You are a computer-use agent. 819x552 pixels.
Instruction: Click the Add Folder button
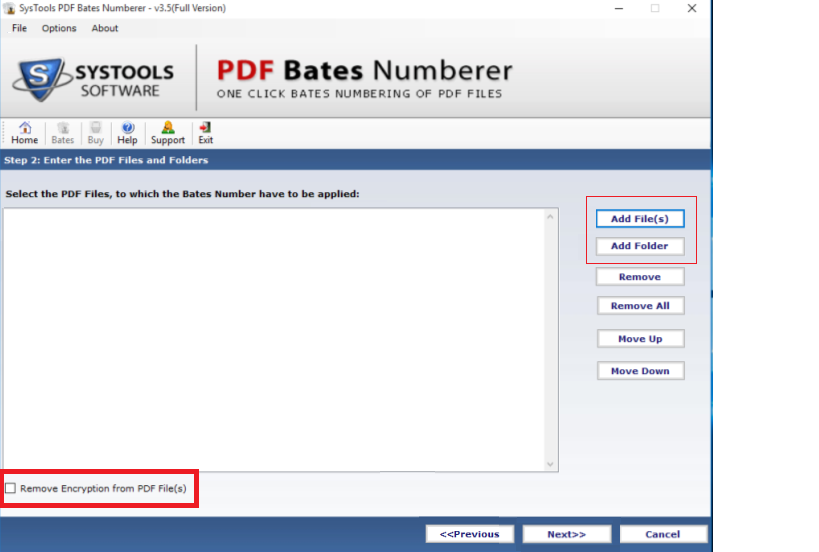[640, 246]
